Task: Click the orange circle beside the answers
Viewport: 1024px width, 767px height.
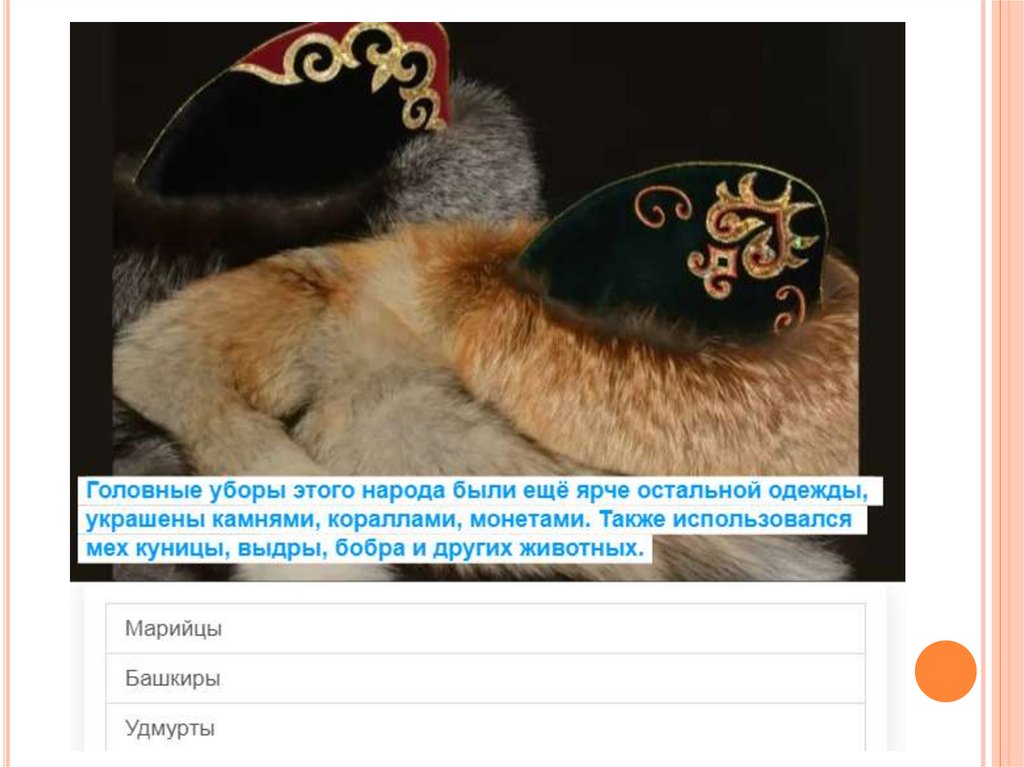Action: coord(945,671)
